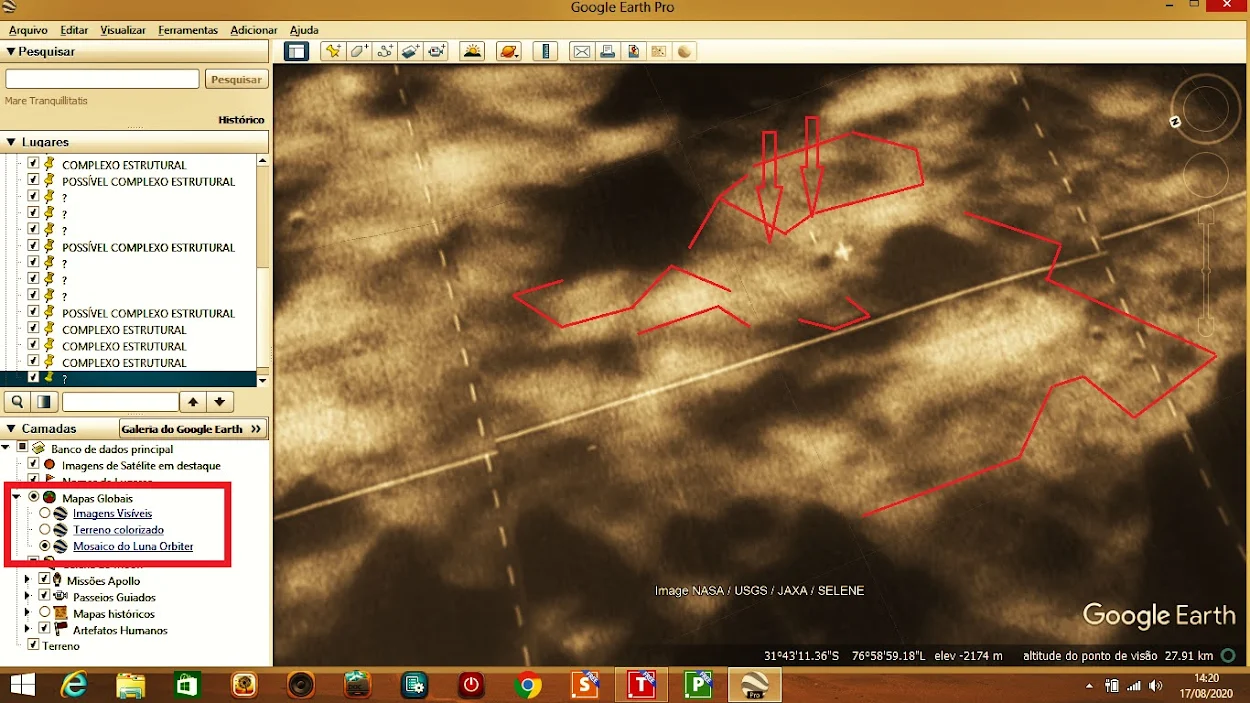Click the Mosaico do Luna Orbiter radio button
Screen dimensions: 1250x703
point(45,546)
